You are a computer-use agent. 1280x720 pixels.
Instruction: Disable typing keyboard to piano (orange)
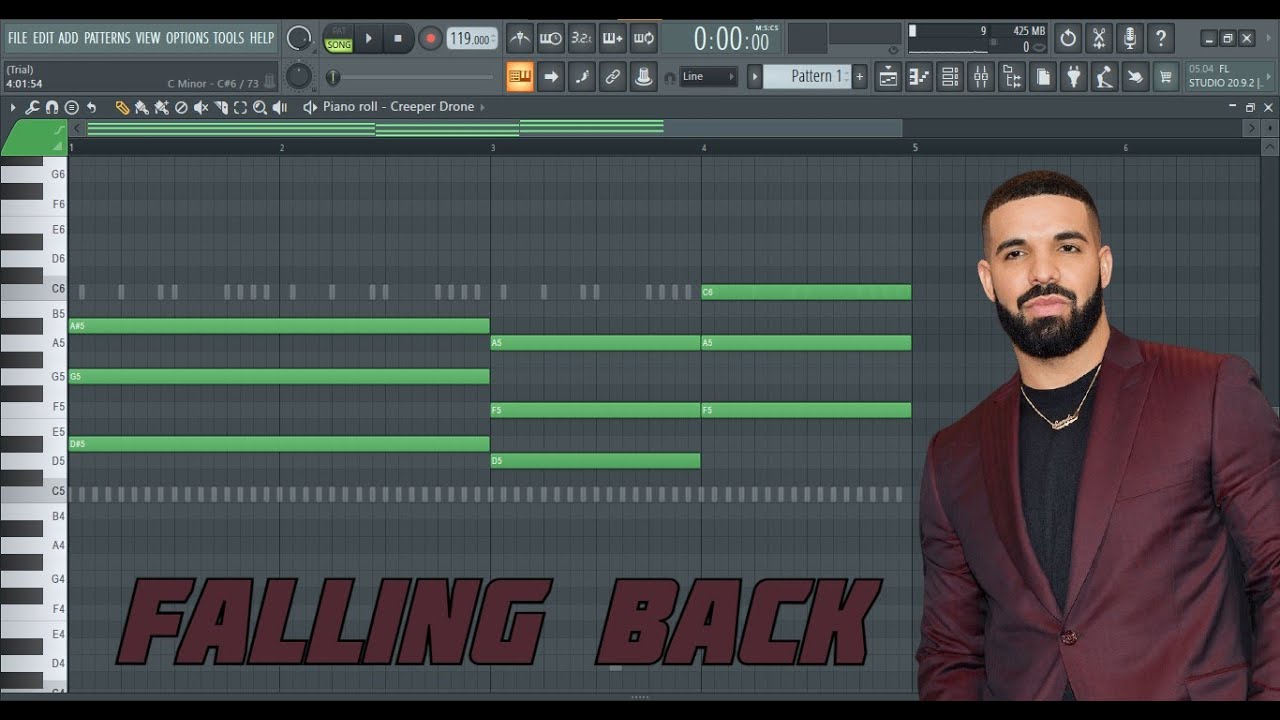(x=520, y=76)
